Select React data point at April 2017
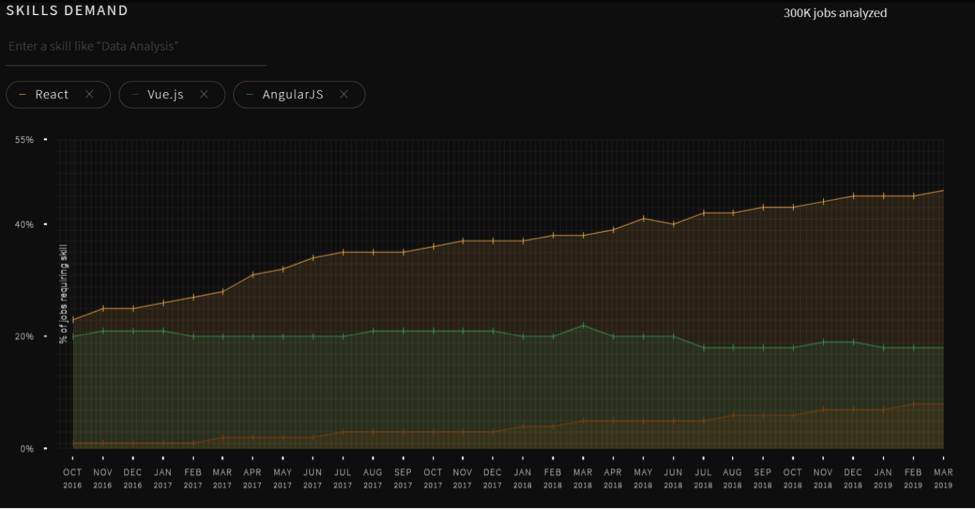The width and height of the screenshot is (975, 509). point(253,274)
